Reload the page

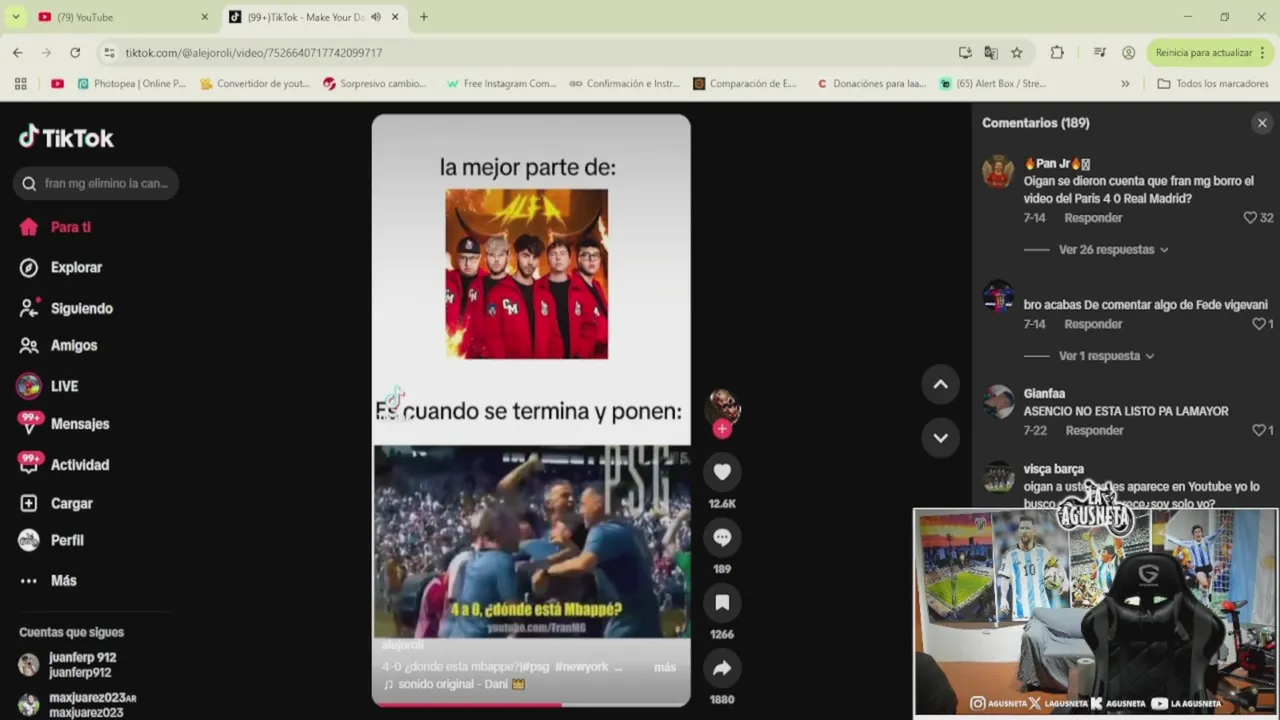point(75,52)
